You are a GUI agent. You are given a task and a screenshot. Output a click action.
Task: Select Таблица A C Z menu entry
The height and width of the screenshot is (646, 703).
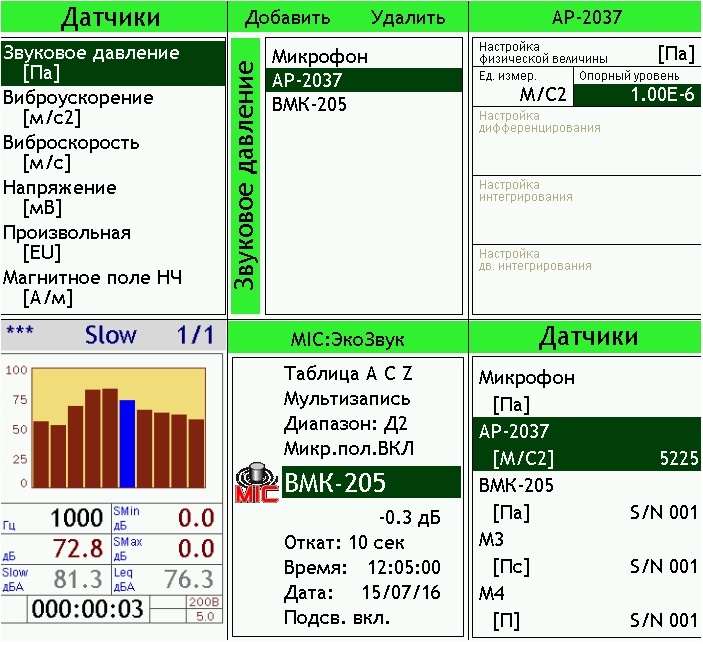[348, 374]
